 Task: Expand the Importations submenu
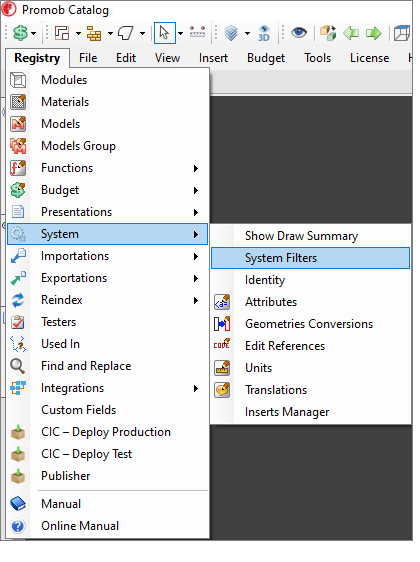tap(108, 256)
